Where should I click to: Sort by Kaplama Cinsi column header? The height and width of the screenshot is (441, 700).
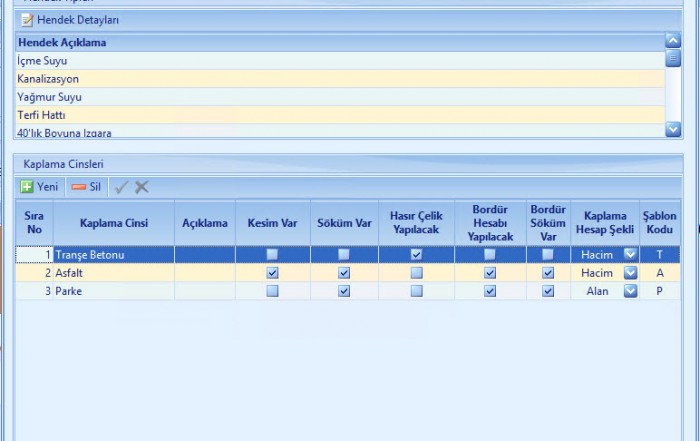pyautogui.click(x=114, y=223)
